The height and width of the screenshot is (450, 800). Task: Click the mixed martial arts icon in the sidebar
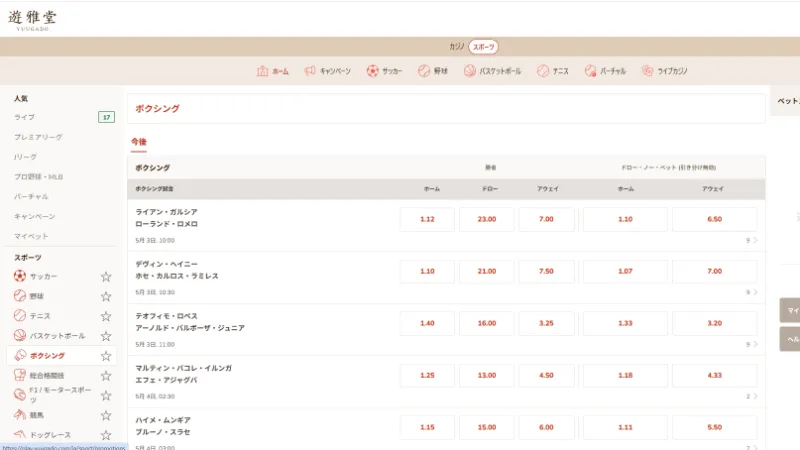click(20, 376)
